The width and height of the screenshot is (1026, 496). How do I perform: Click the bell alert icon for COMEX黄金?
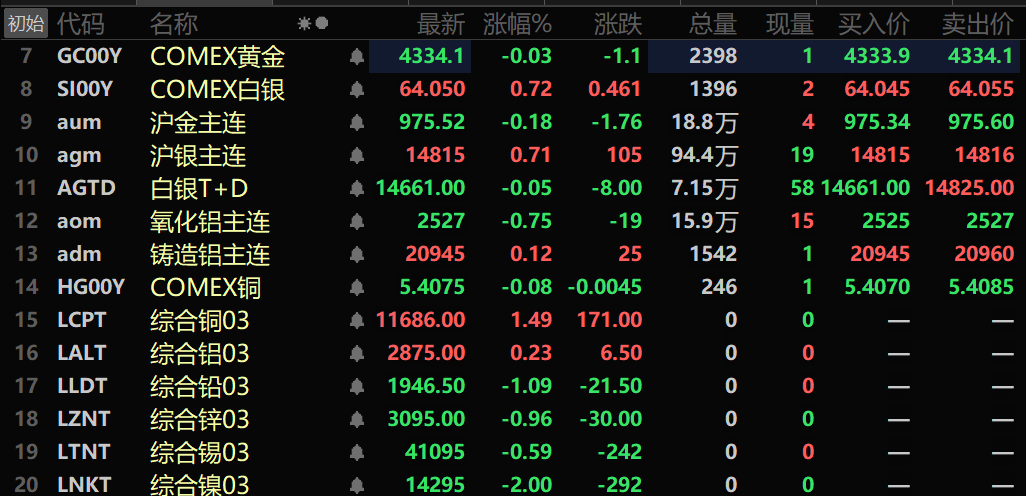pyautogui.click(x=357, y=57)
